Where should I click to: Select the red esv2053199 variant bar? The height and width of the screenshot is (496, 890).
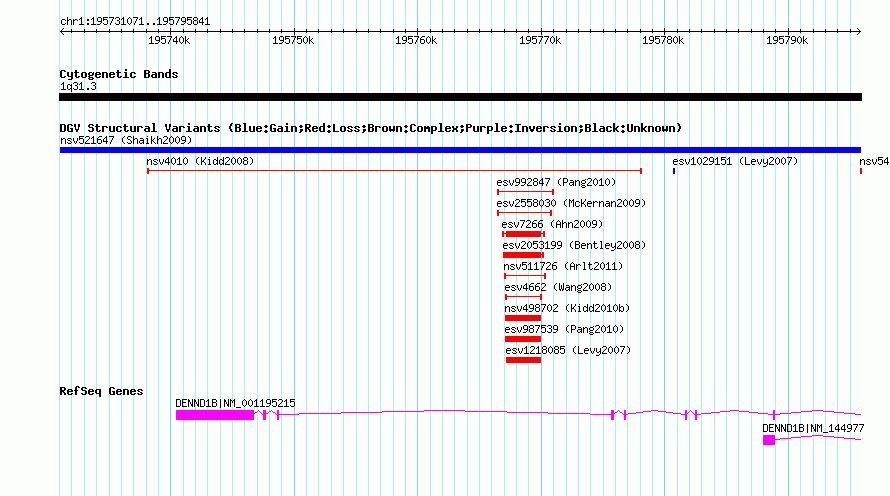[x=523, y=255]
